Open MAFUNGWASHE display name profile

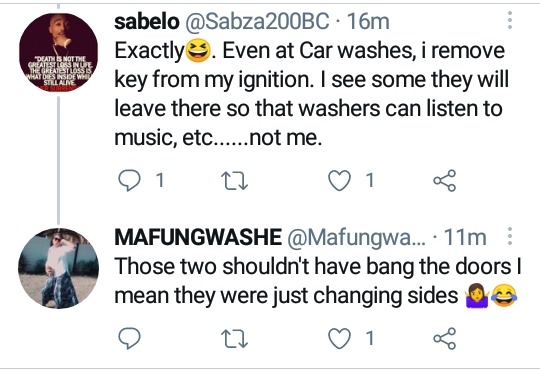coord(198,237)
